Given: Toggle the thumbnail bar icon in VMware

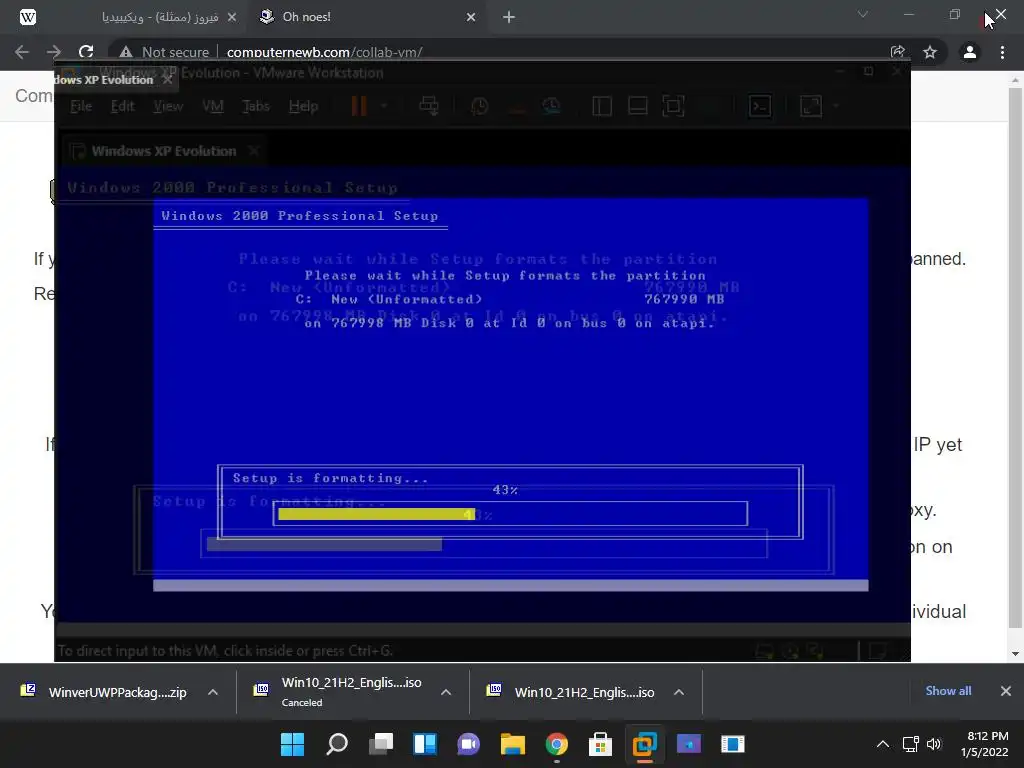Looking at the screenshot, I should 637,106.
